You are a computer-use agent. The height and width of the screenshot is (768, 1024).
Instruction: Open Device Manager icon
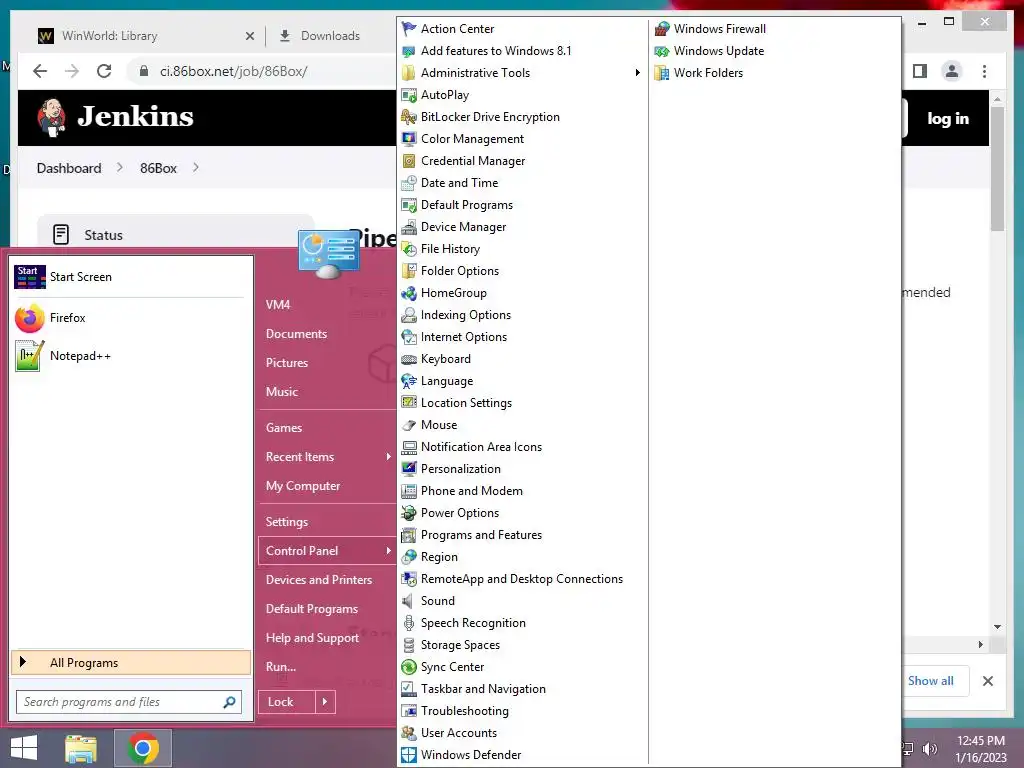pyautogui.click(x=409, y=227)
